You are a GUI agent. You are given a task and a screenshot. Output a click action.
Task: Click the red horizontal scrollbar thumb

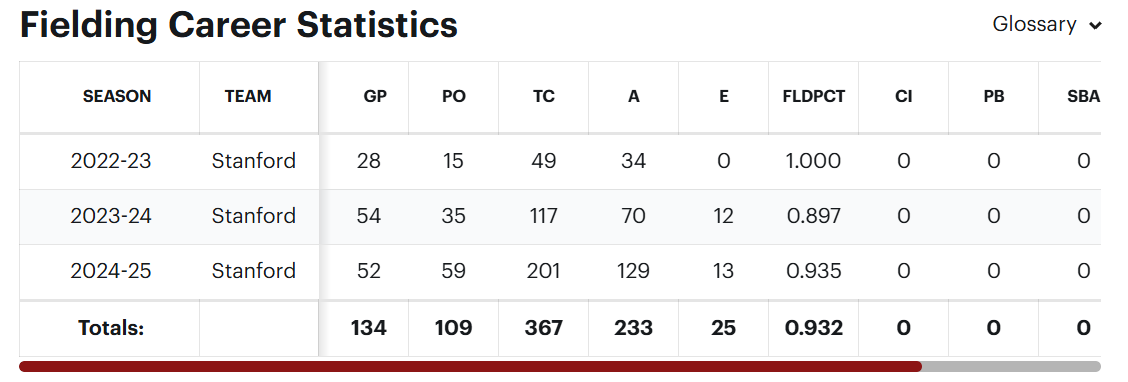tap(470, 367)
